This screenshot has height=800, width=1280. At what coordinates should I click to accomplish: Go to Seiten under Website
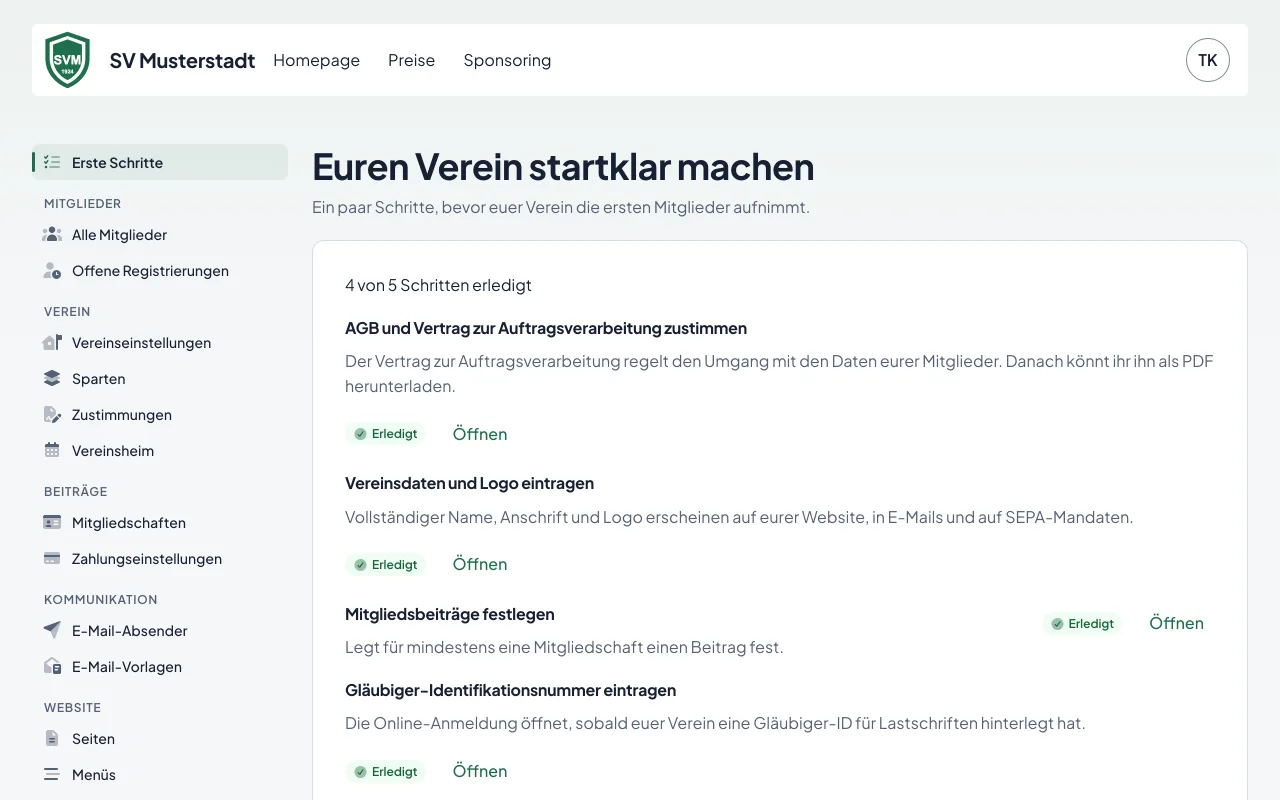coord(160,738)
